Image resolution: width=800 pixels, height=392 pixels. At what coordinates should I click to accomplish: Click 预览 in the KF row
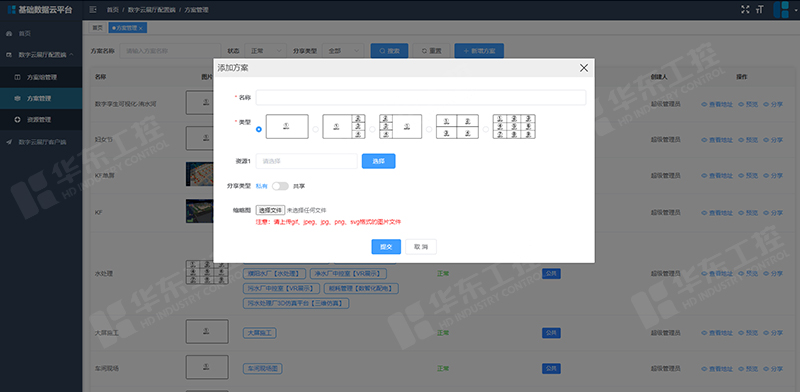point(748,212)
